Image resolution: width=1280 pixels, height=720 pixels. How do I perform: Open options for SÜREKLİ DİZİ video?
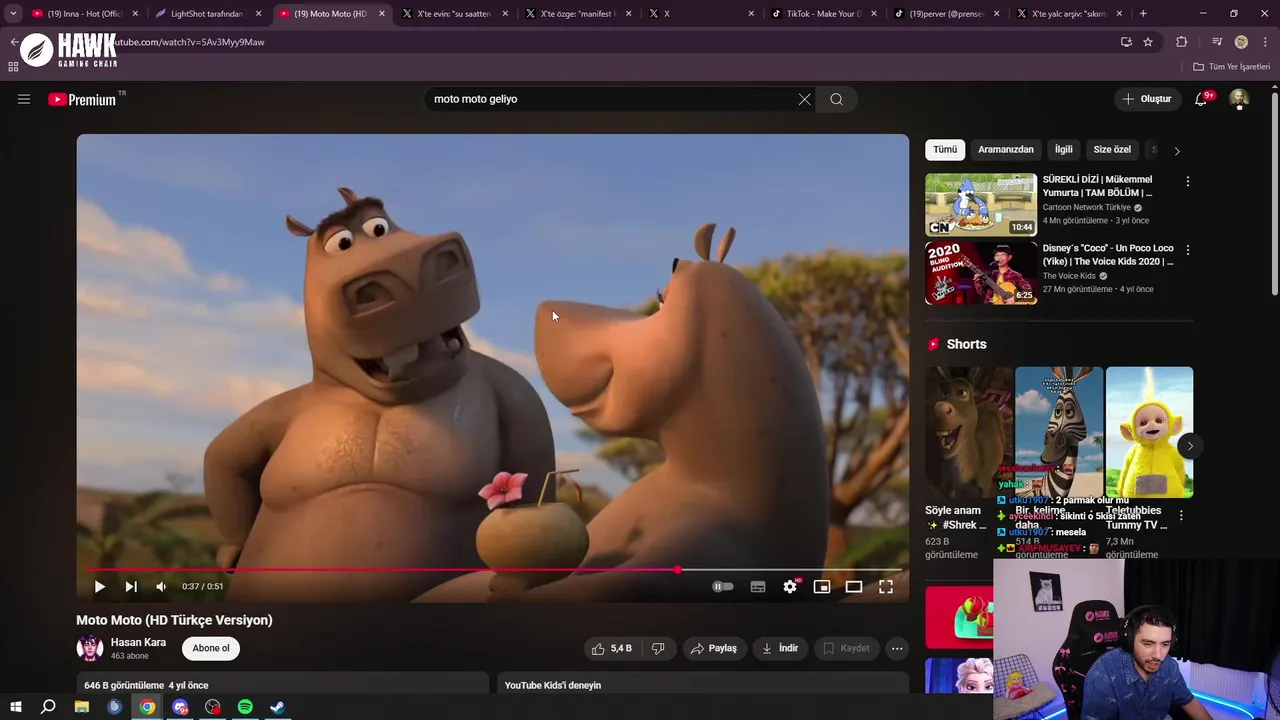tap(1188, 182)
